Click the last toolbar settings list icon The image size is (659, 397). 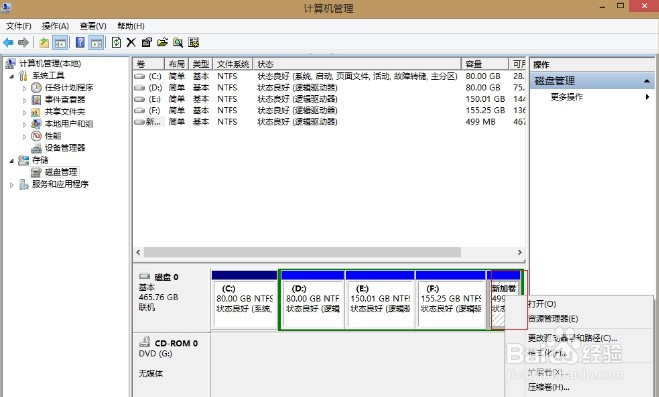pos(193,42)
